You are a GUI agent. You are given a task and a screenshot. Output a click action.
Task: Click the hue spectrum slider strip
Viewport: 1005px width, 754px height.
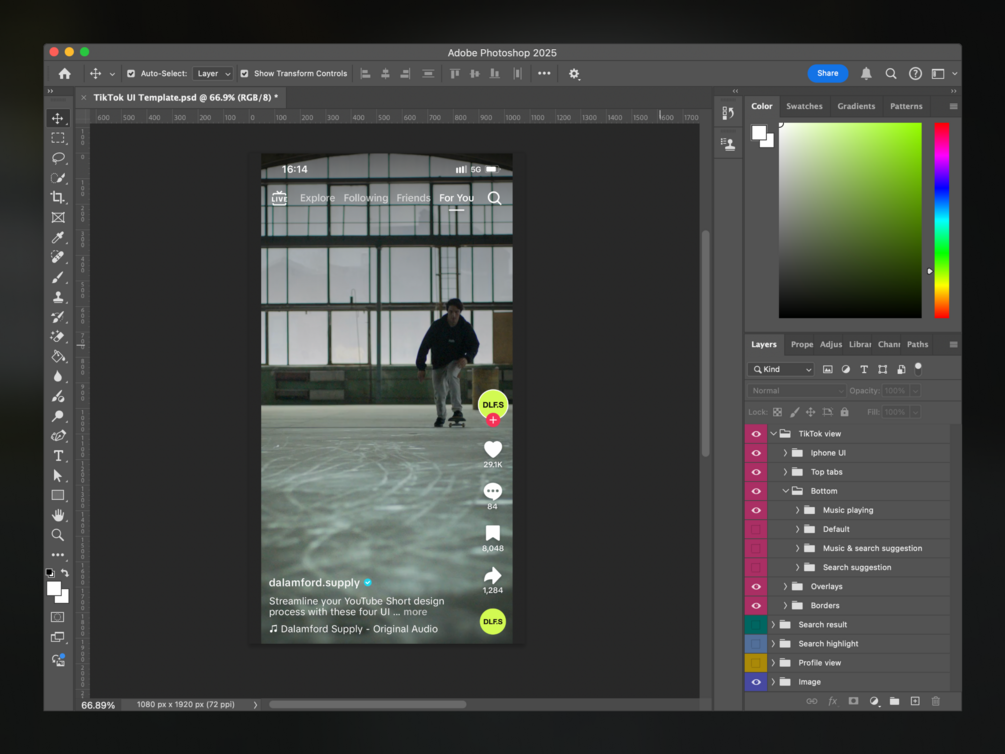click(x=942, y=220)
